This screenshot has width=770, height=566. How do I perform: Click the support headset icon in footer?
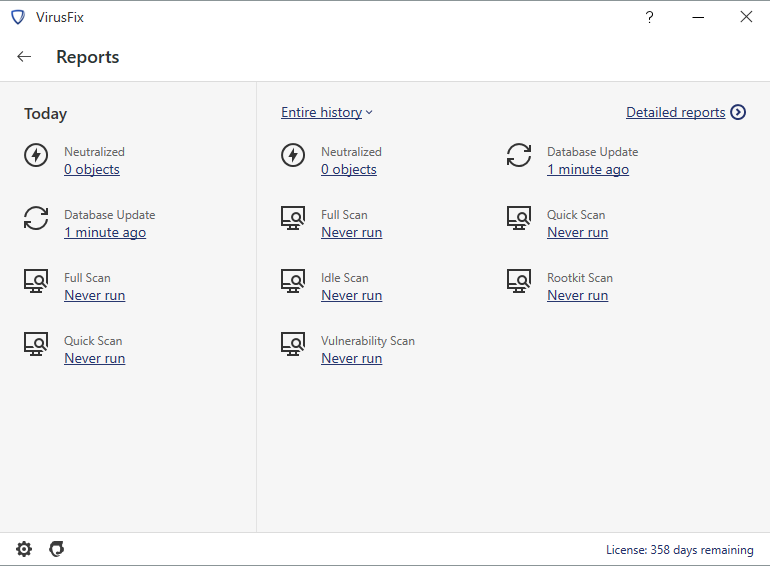pos(57,549)
